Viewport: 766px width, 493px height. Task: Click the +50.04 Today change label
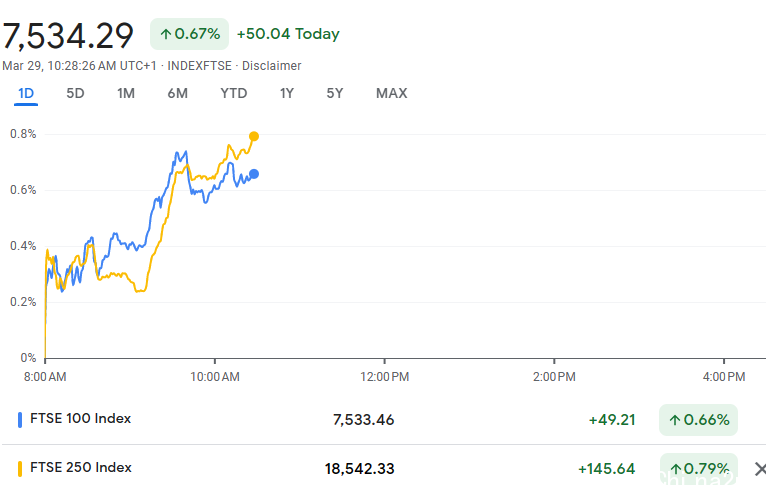coord(288,34)
